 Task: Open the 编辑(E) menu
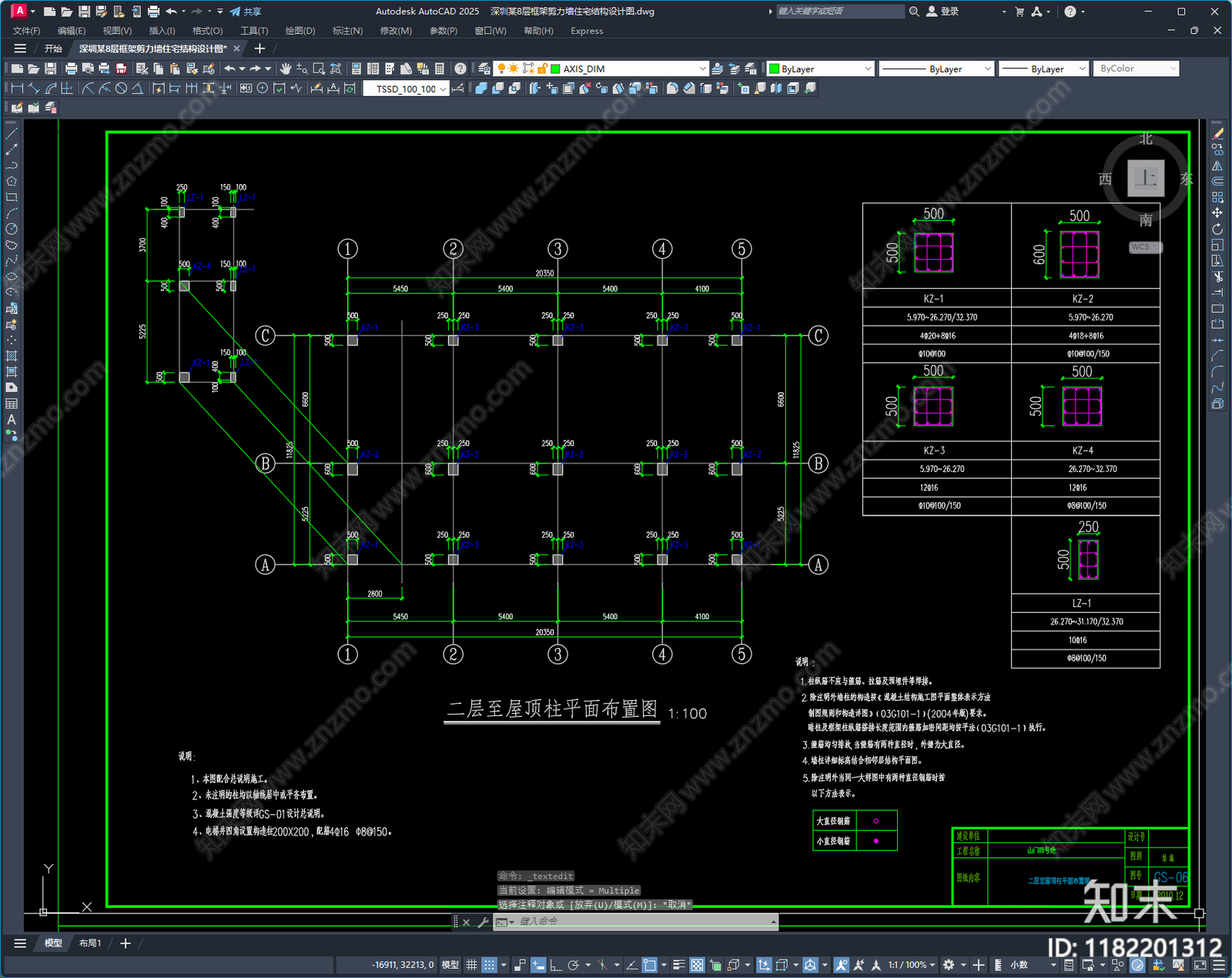pos(72,31)
